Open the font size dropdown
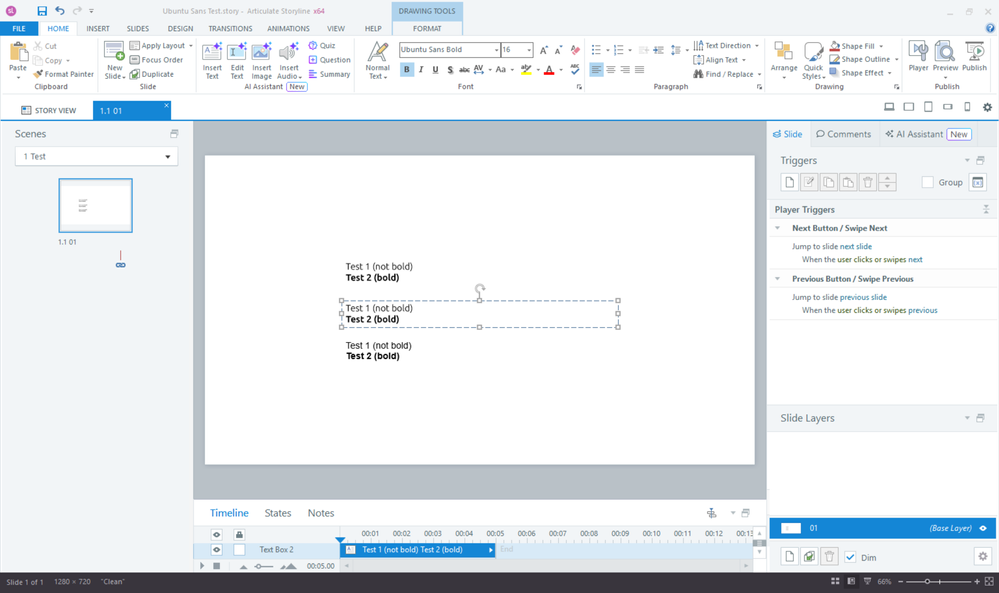999x593 pixels. pos(529,50)
